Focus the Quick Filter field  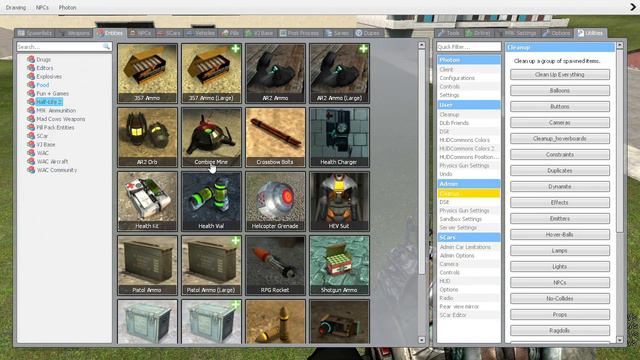tap(469, 47)
